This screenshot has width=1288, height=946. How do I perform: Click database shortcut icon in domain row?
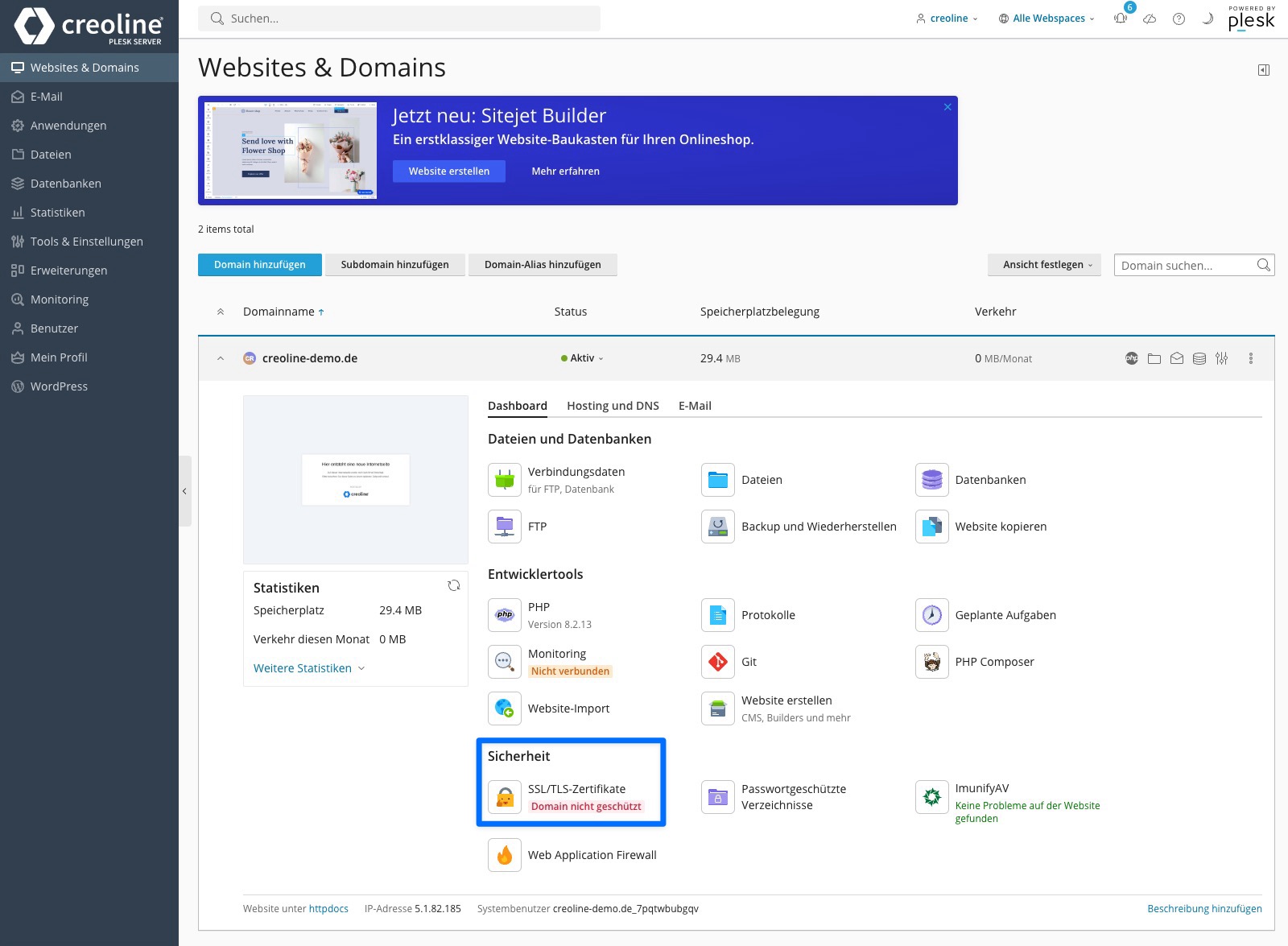tap(1199, 358)
